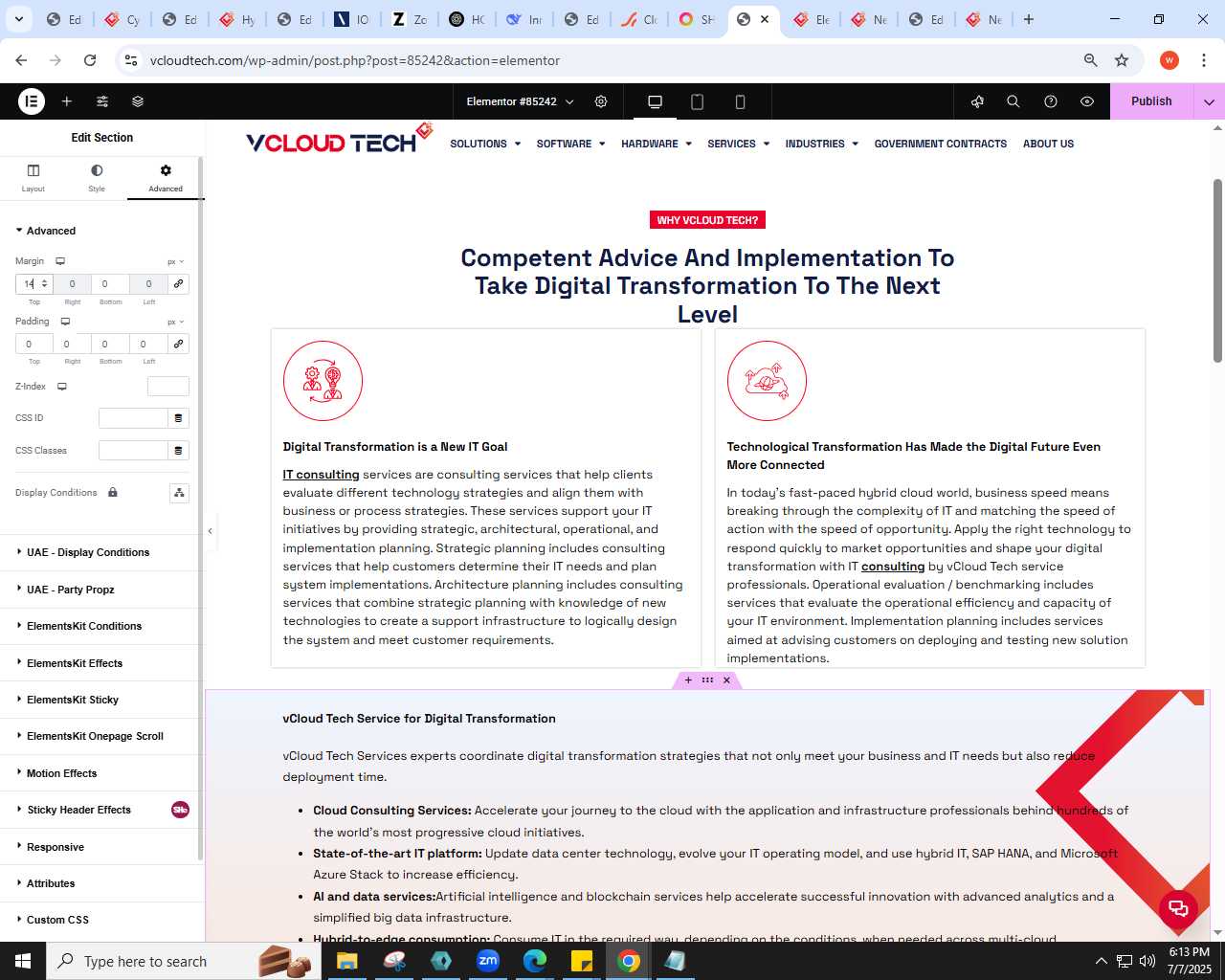Screen dimensions: 1225x980
Task: Expand UAE - Display Conditions section
Action: click(101, 552)
